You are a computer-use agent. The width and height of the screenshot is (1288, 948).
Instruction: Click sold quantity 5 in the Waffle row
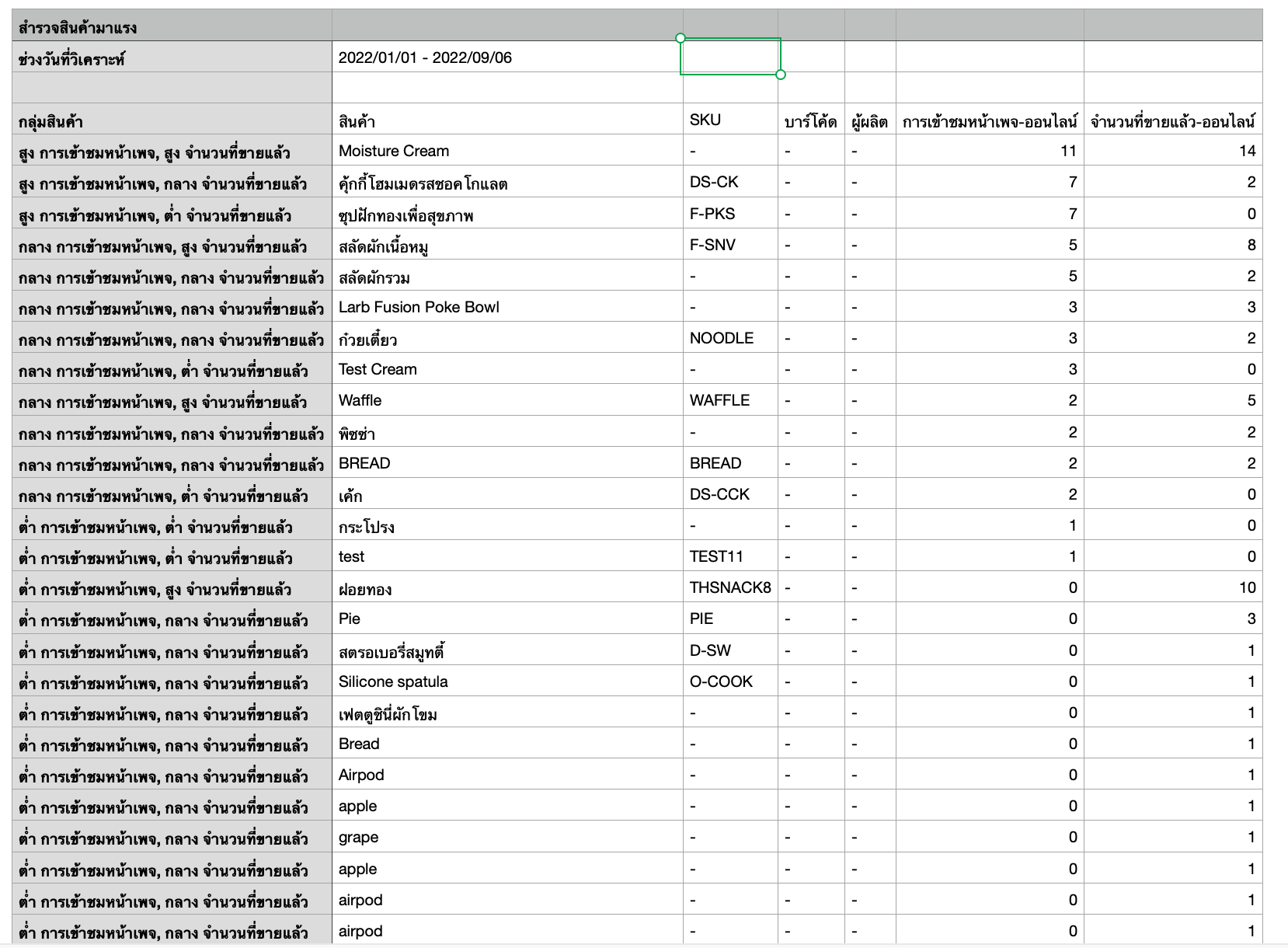click(x=1173, y=400)
